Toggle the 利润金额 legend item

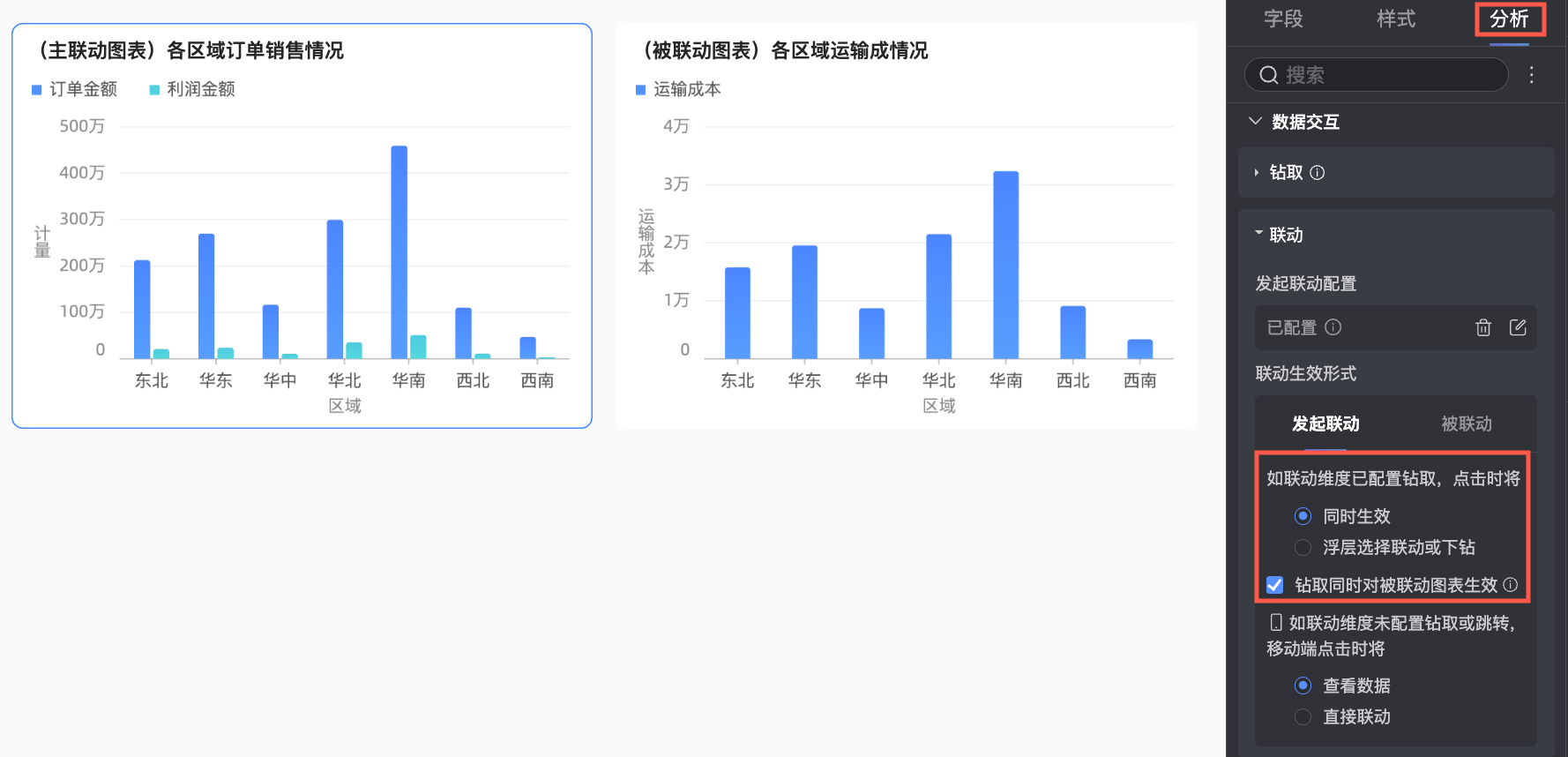click(x=192, y=89)
